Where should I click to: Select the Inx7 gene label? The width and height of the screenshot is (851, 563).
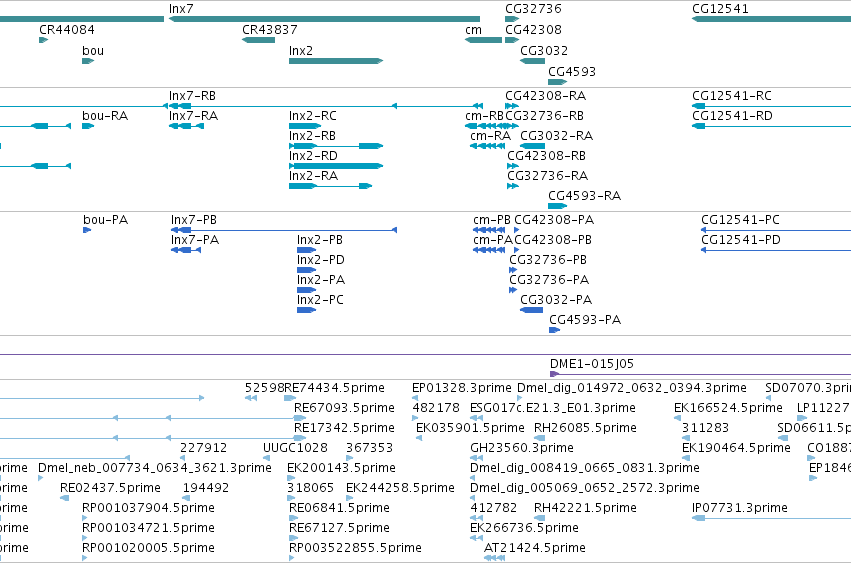(181, 9)
